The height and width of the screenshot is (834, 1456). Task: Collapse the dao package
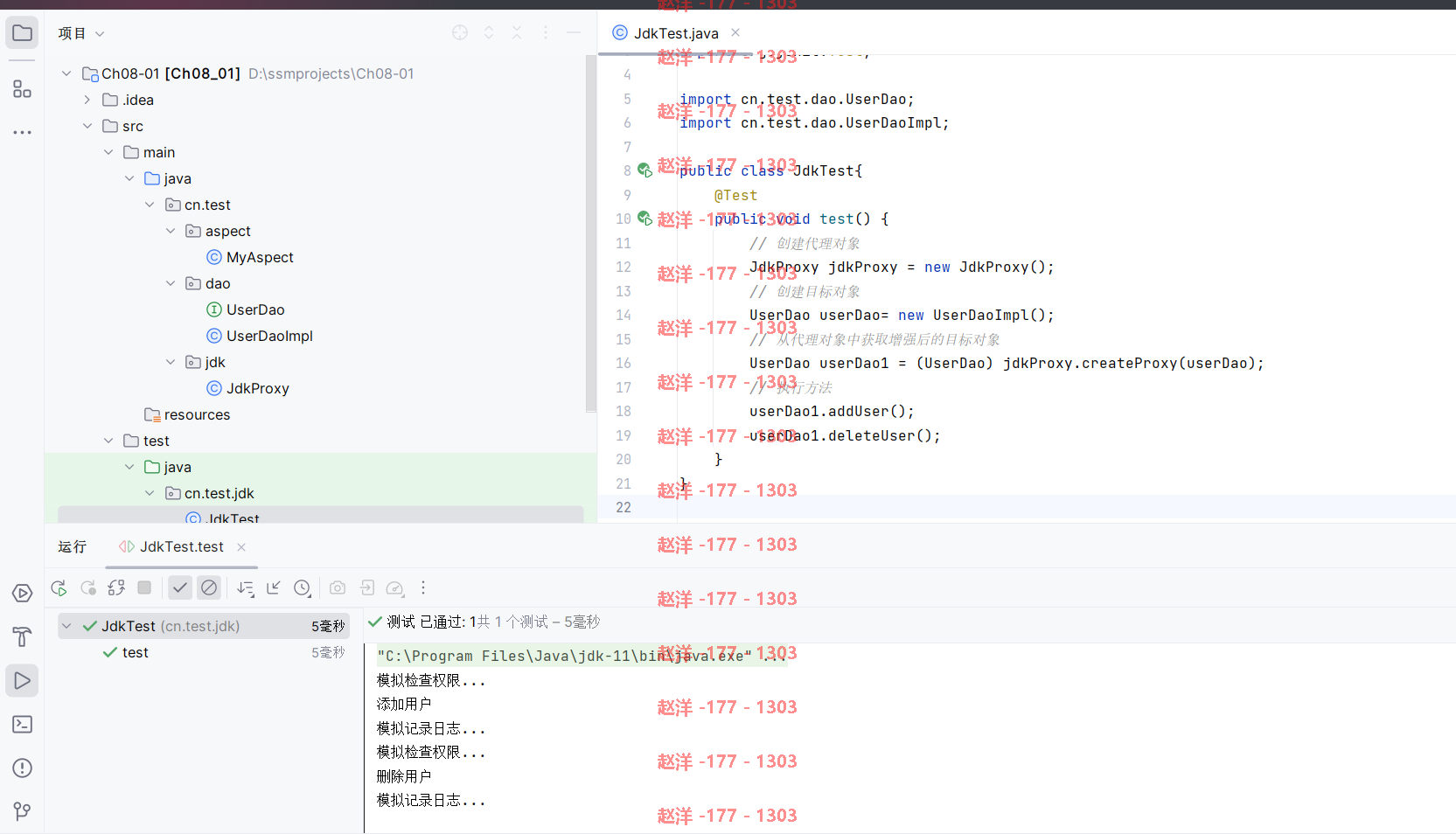tap(171, 283)
